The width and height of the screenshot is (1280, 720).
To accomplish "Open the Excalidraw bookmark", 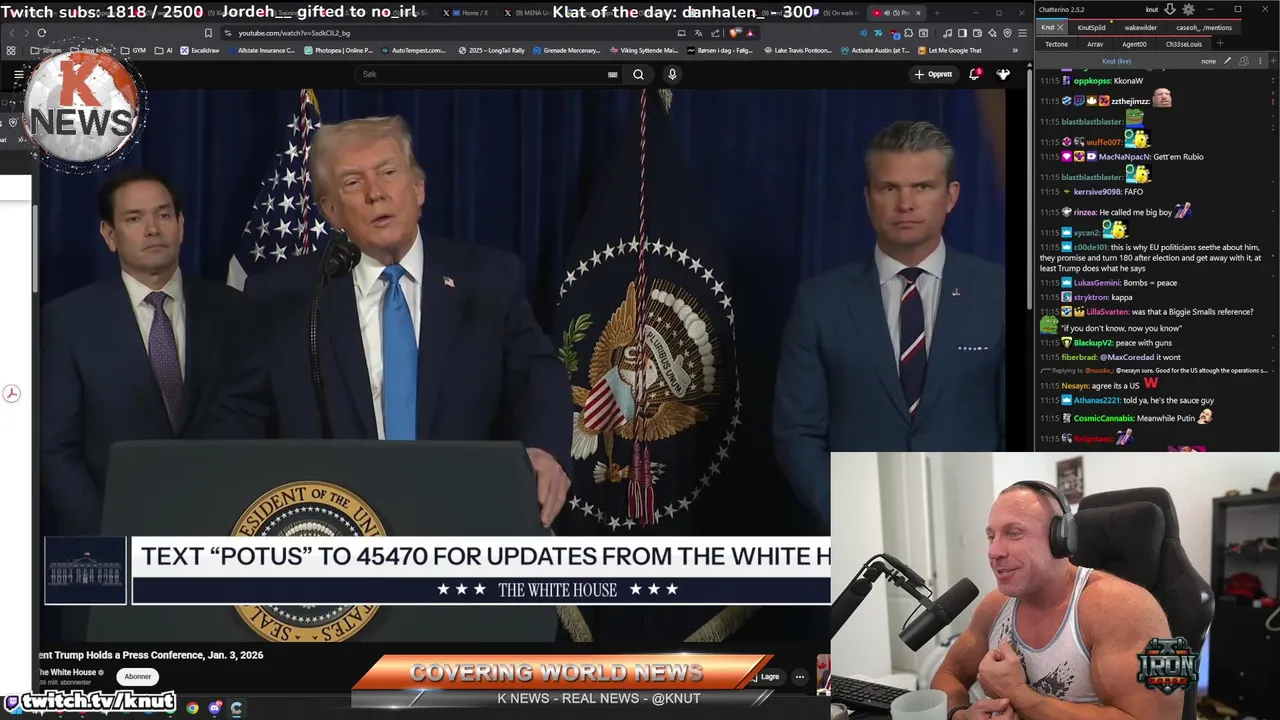I will [199, 50].
